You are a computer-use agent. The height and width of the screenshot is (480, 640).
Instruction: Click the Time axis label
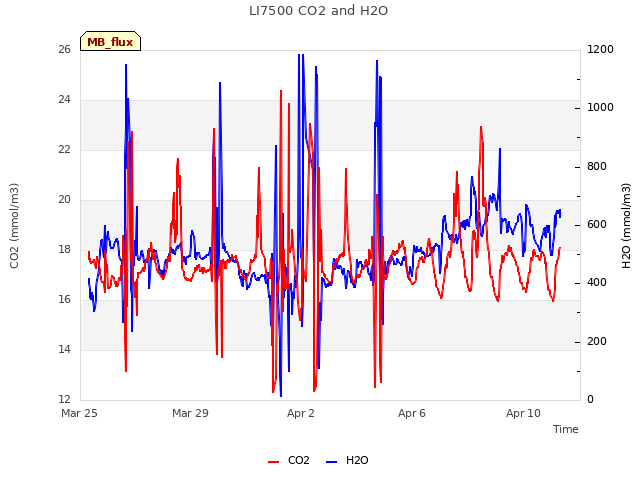coord(566,429)
